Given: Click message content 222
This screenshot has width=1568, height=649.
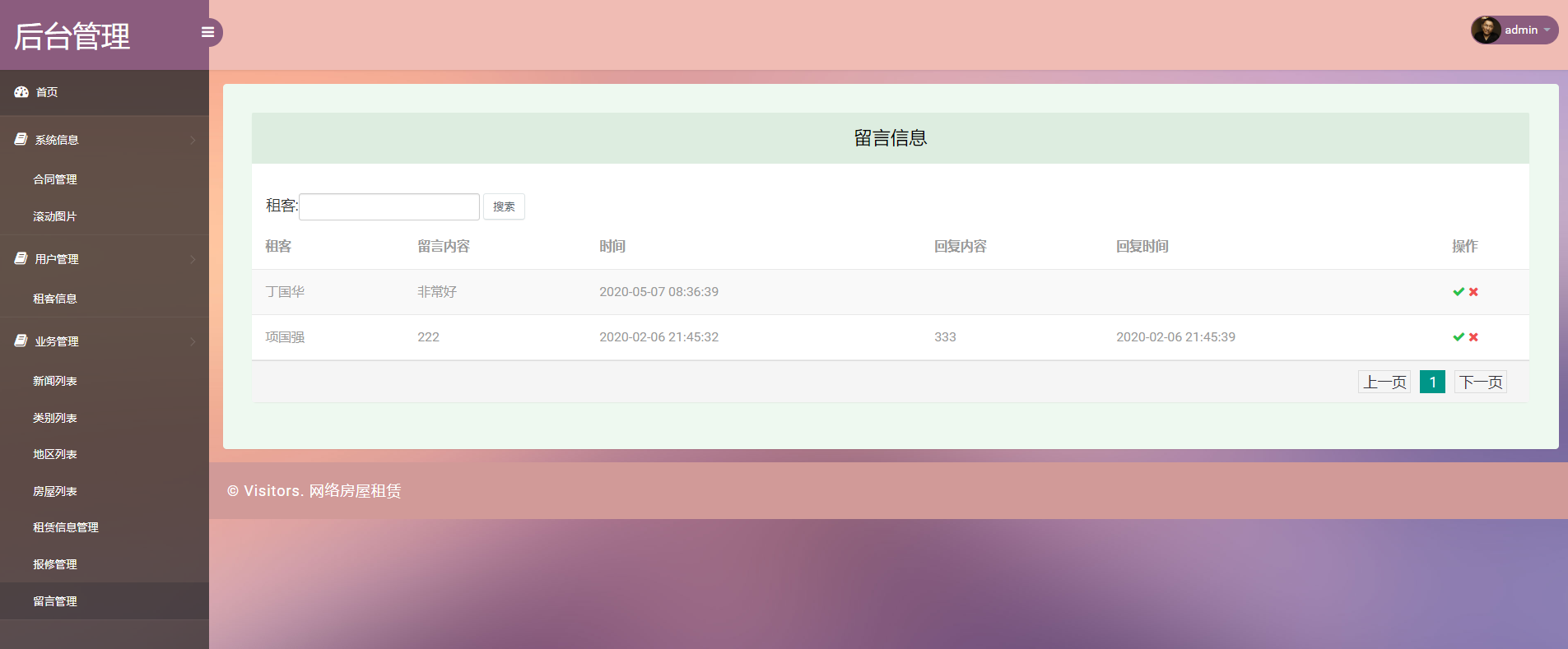Looking at the screenshot, I should 428,337.
